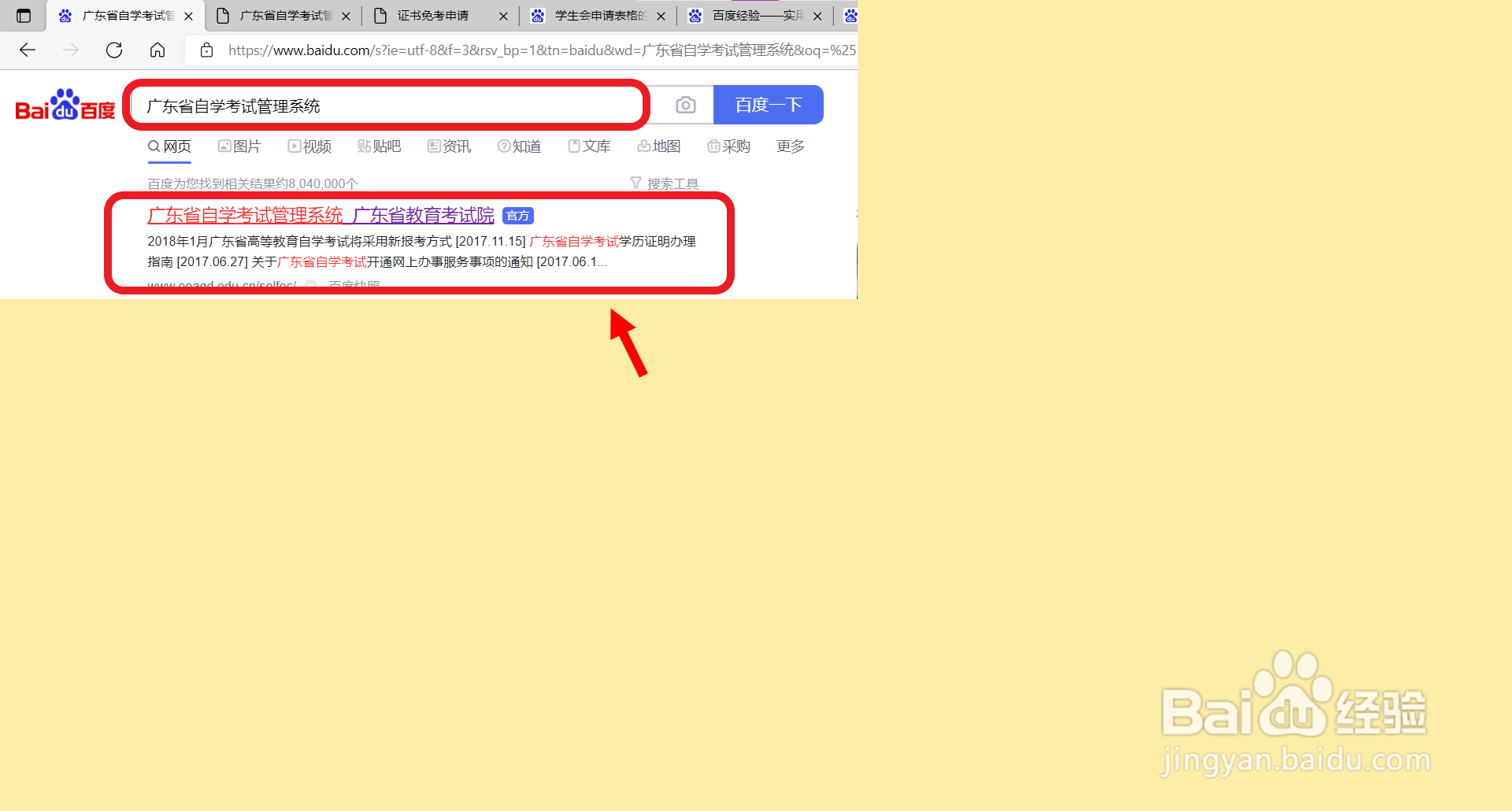Select the 知道 search category

coord(519,146)
